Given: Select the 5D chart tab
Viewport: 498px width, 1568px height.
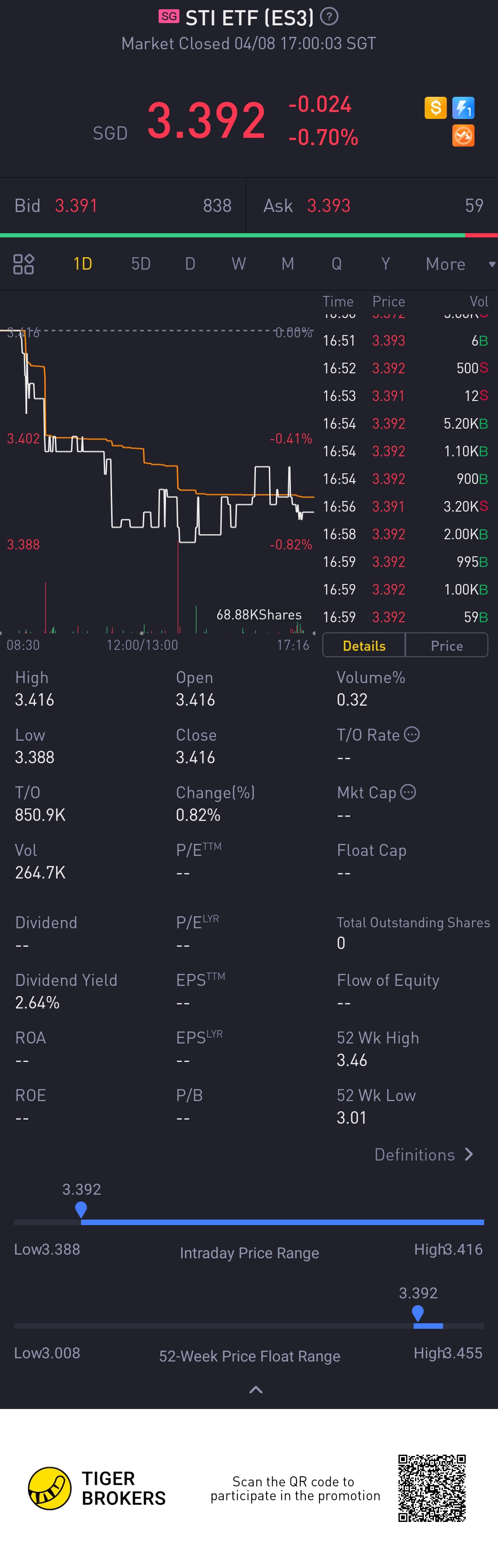Looking at the screenshot, I should [141, 264].
